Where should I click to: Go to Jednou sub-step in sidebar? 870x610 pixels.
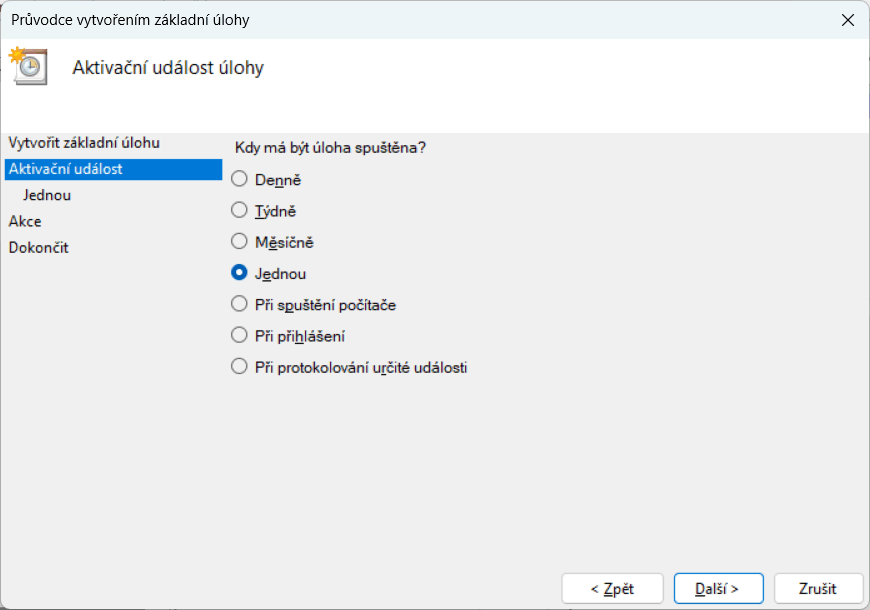(47, 195)
